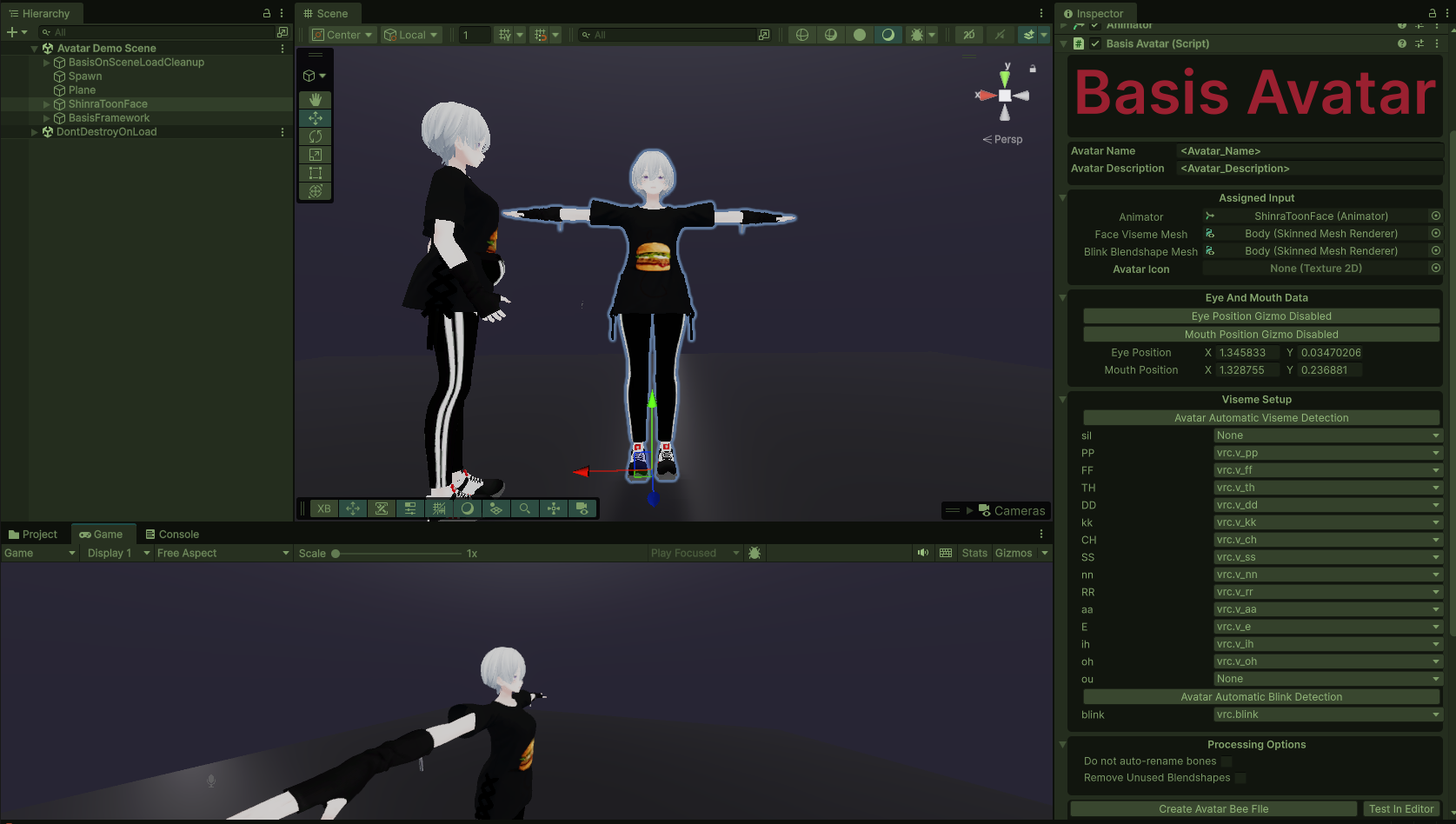
Task: Check Remove Unused Blendshapes option
Action: [x=1240, y=778]
